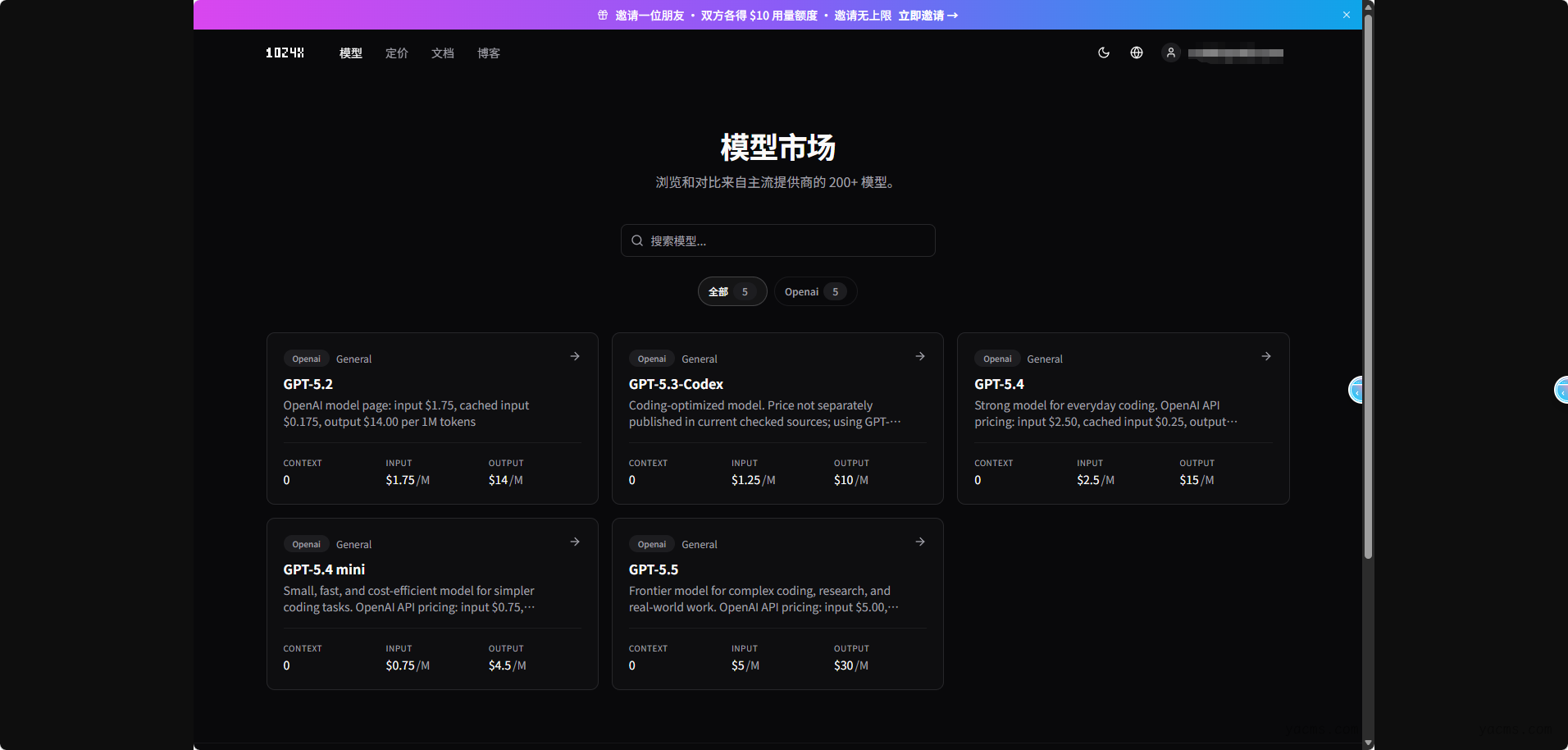The width and height of the screenshot is (1568, 750).
Task: Open the GPT-5.4 mini card arrow
Action: tap(575, 542)
